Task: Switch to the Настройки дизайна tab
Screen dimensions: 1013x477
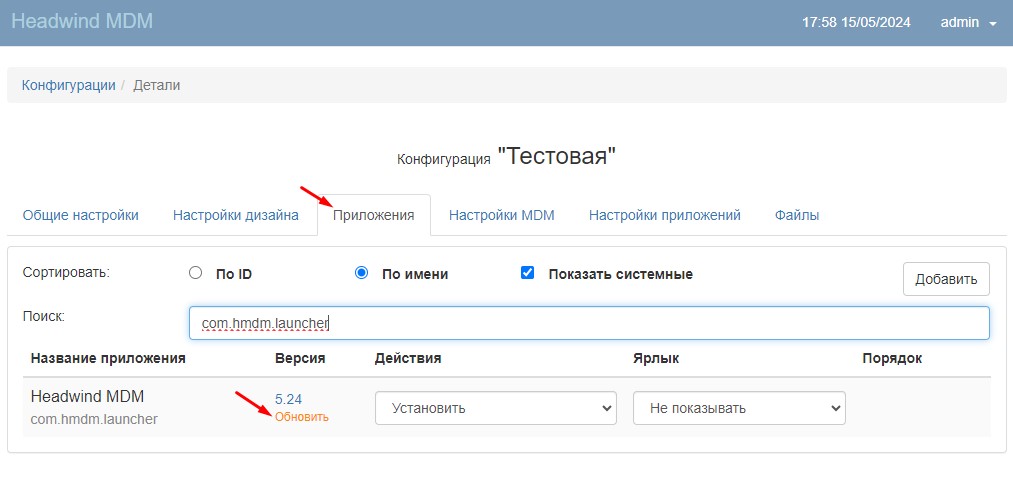Action: point(236,215)
